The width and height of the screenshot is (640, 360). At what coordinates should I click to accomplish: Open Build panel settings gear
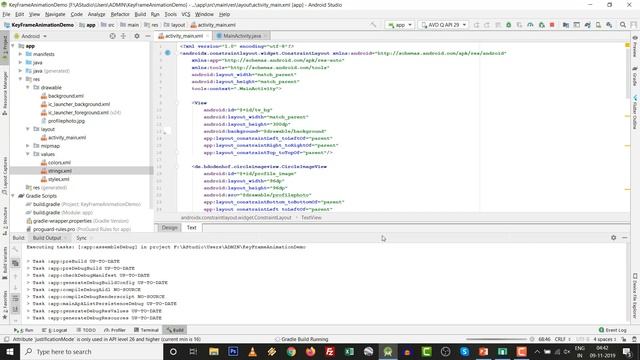tap(613, 238)
